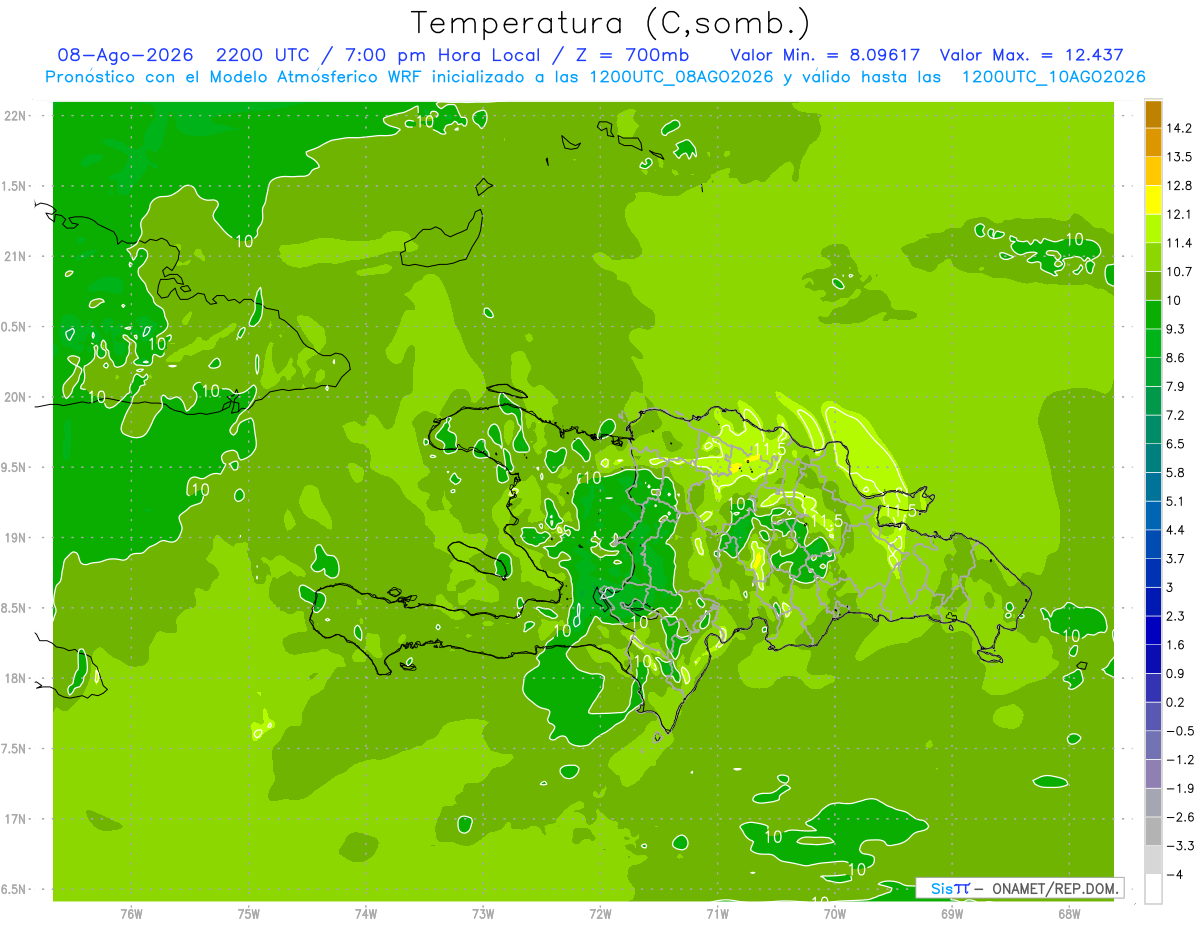1200x927 pixels.
Task: Click the '7.5N' axis label
Action: tap(15, 749)
